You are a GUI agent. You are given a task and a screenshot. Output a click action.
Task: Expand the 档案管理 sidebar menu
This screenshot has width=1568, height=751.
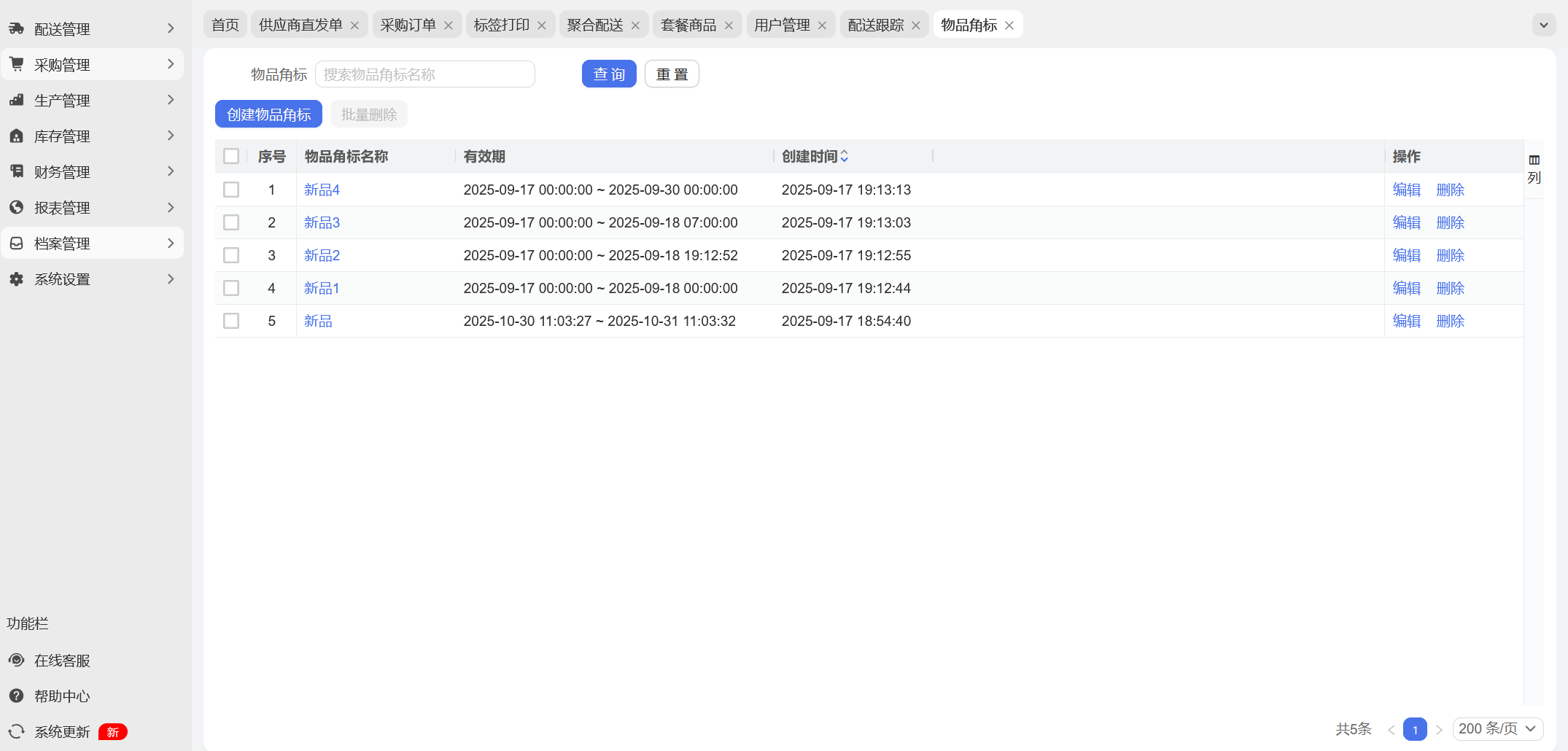pos(92,244)
